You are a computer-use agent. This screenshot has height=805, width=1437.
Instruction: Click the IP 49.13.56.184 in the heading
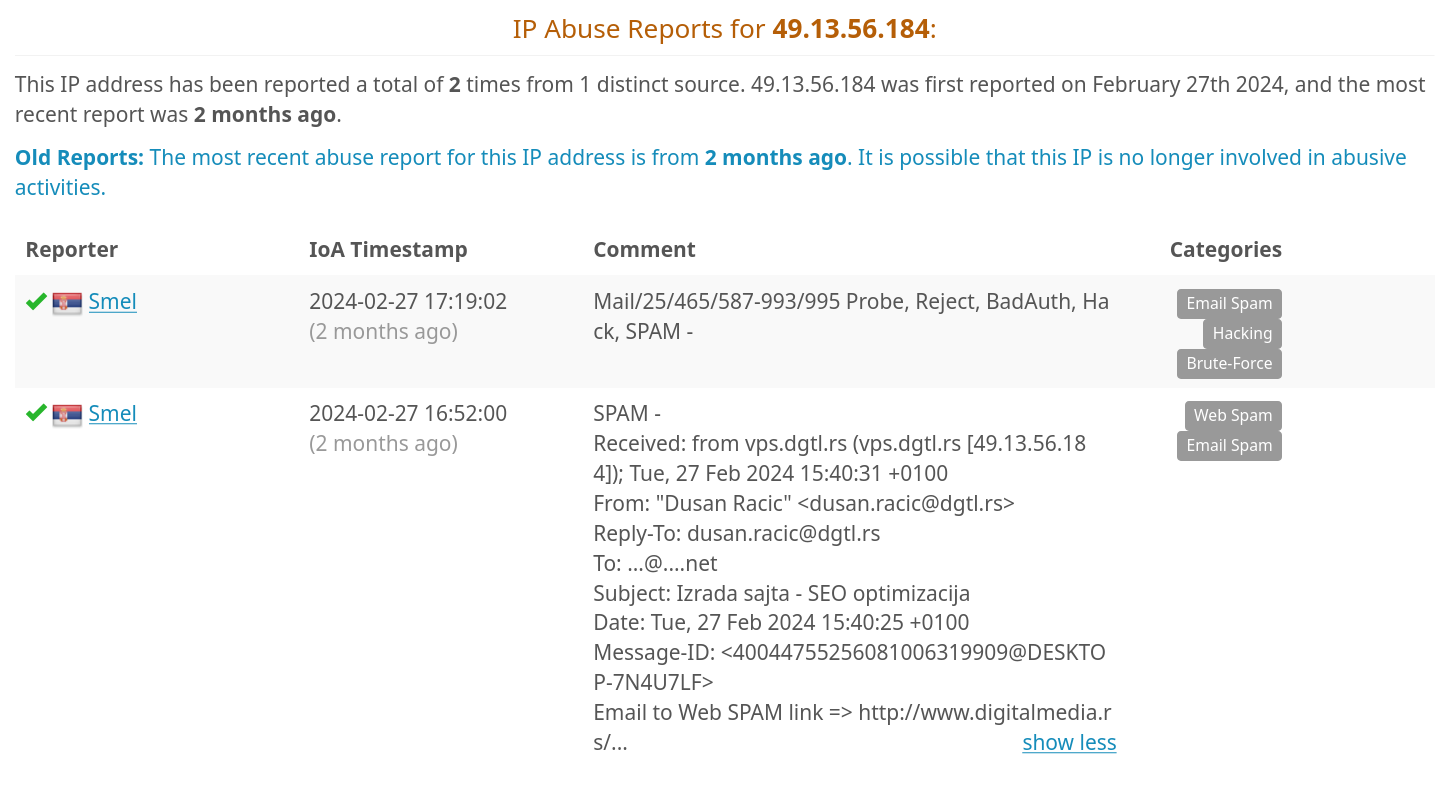851,29
